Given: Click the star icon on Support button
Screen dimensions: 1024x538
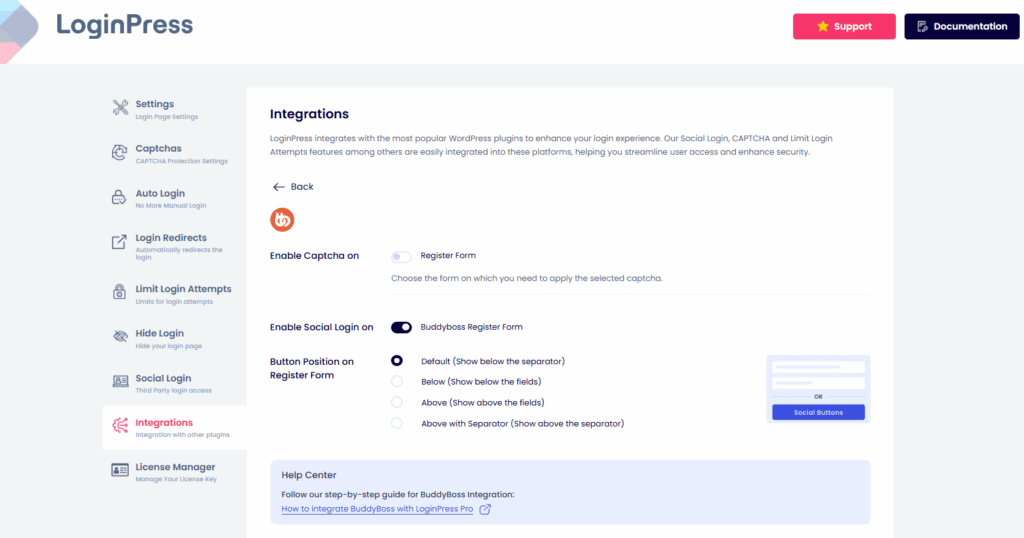Looking at the screenshot, I should [x=823, y=26].
